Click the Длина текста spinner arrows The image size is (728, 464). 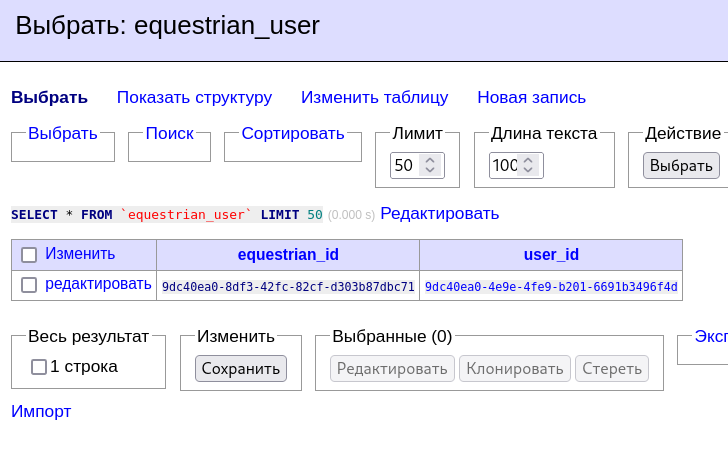[530, 165]
